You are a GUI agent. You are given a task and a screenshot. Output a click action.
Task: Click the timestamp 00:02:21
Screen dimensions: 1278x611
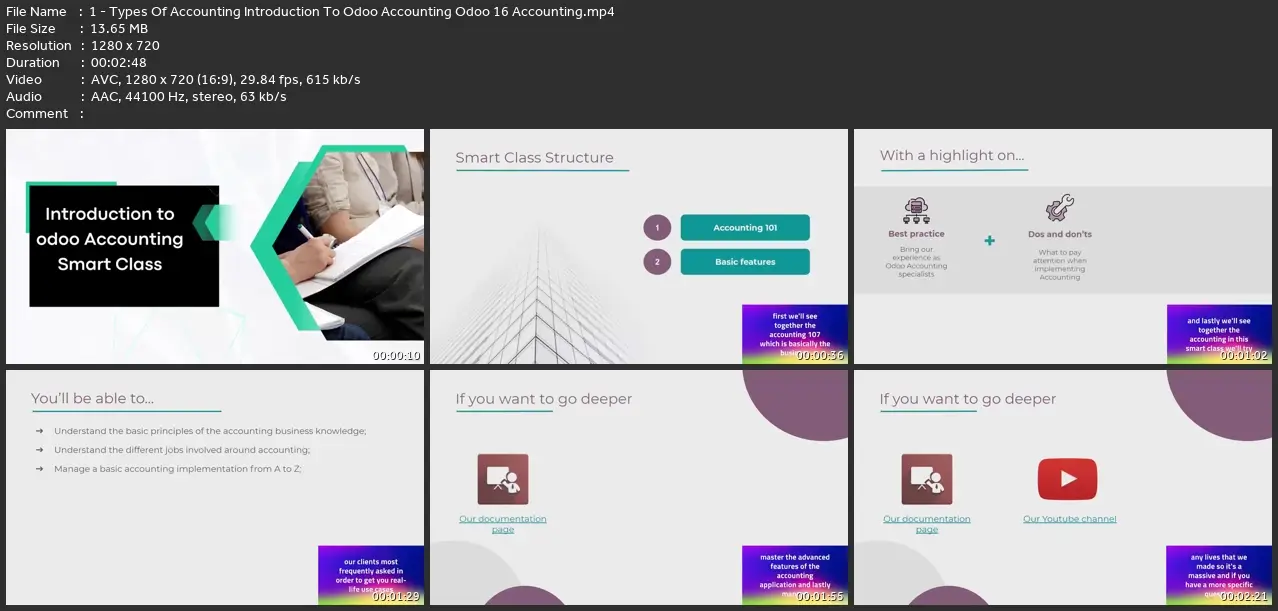click(1245, 597)
